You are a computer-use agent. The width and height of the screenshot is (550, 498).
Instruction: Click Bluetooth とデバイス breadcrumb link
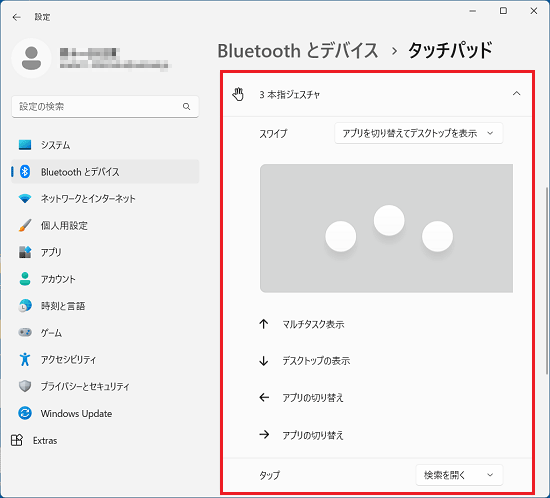pyautogui.click(x=298, y=51)
